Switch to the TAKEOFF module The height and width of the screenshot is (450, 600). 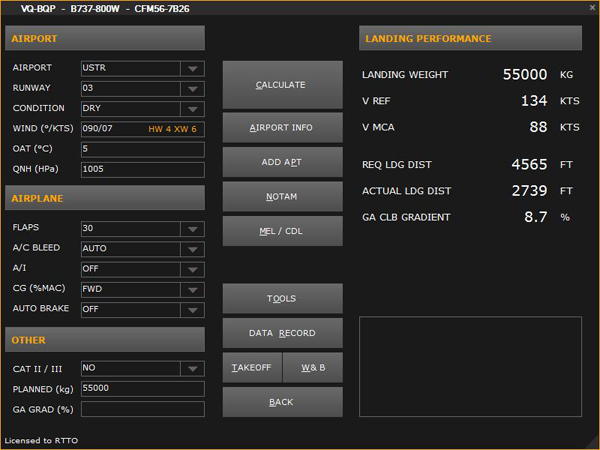tap(252, 367)
